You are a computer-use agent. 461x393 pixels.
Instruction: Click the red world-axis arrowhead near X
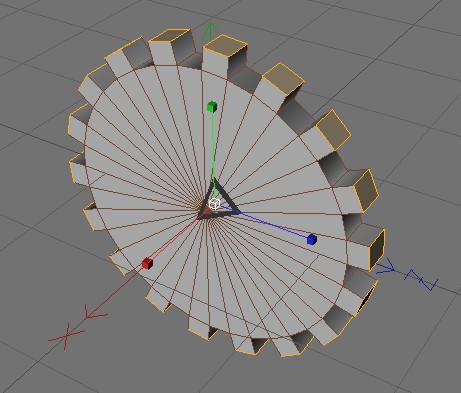click(x=94, y=312)
